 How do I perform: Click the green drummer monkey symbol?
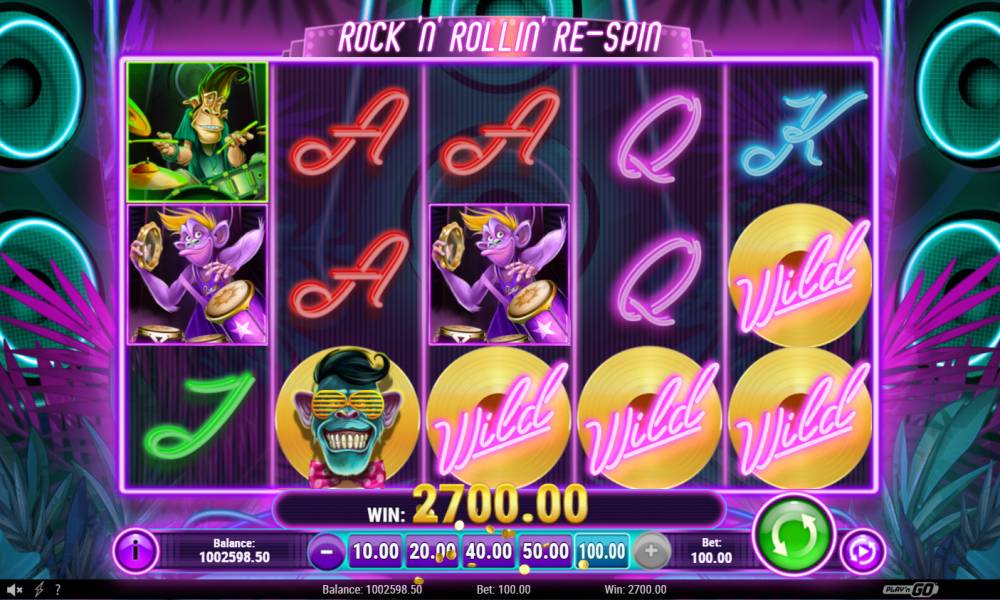[197, 132]
